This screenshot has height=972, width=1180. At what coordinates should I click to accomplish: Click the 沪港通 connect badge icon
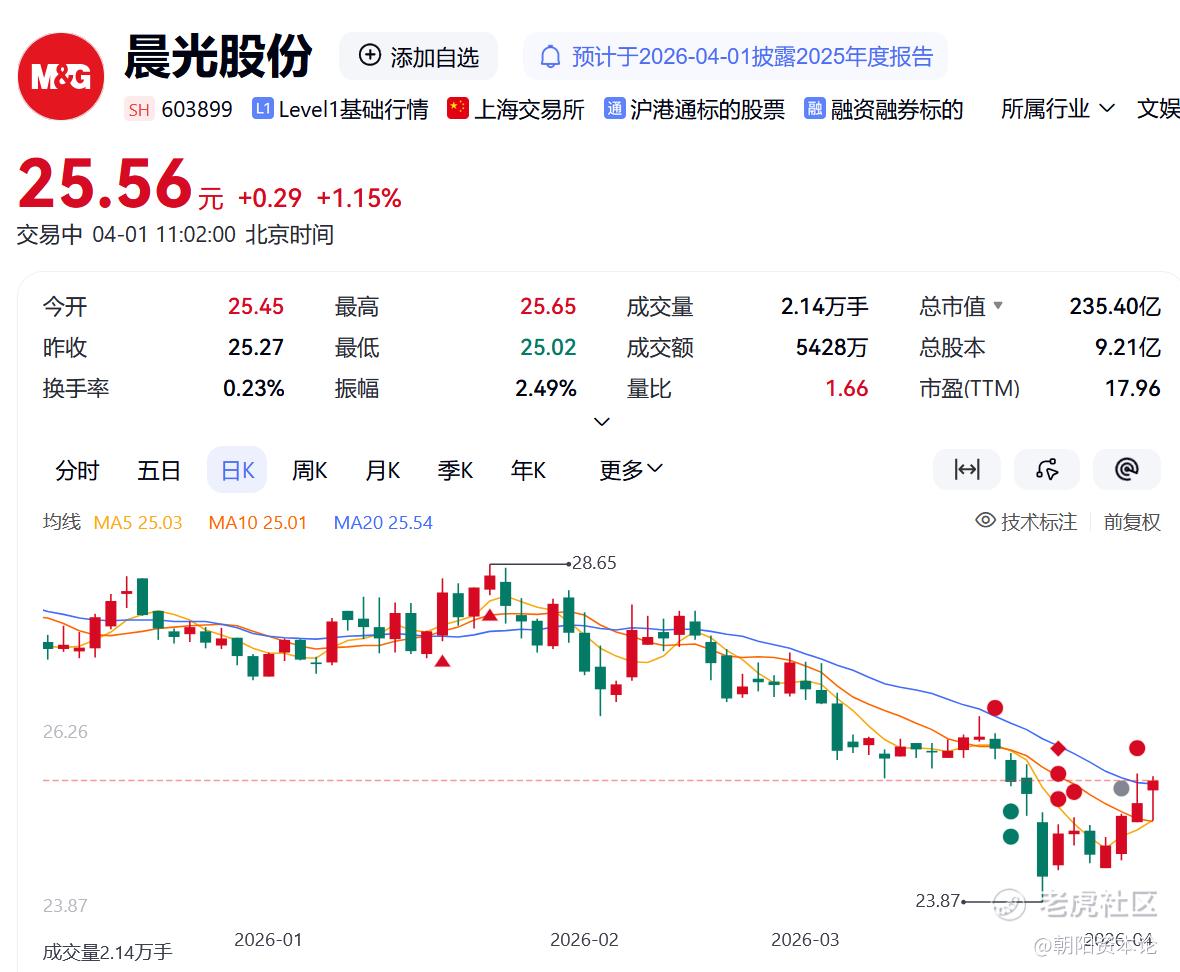pos(615,108)
